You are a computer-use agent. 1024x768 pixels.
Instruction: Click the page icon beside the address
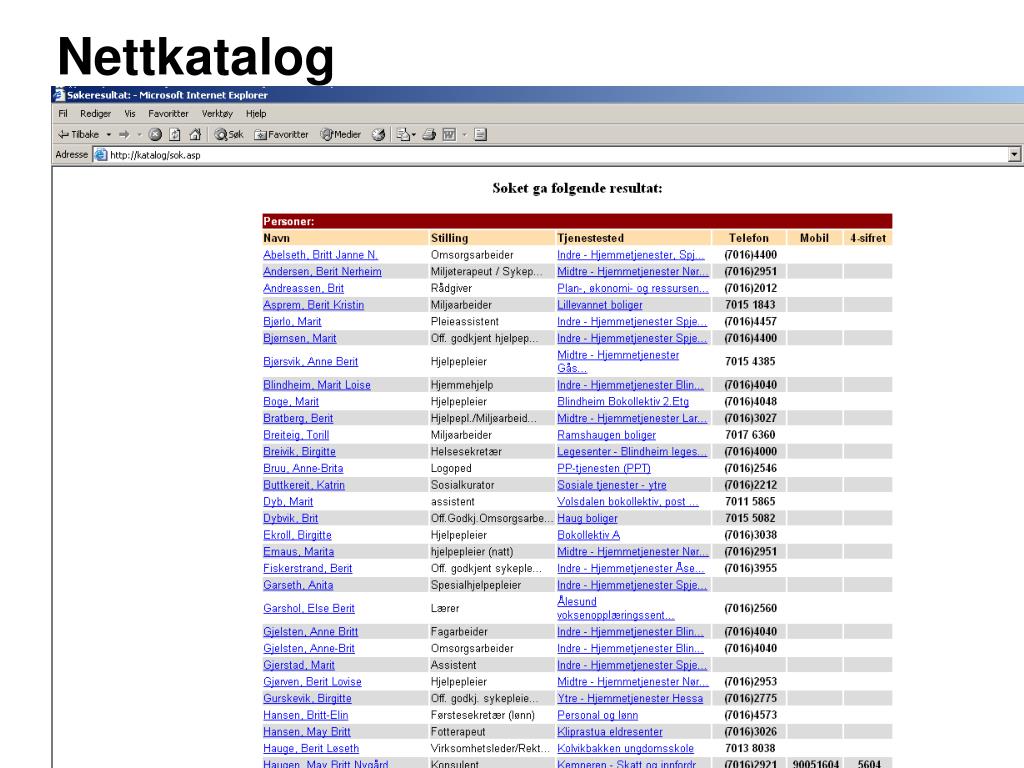click(x=101, y=155)
